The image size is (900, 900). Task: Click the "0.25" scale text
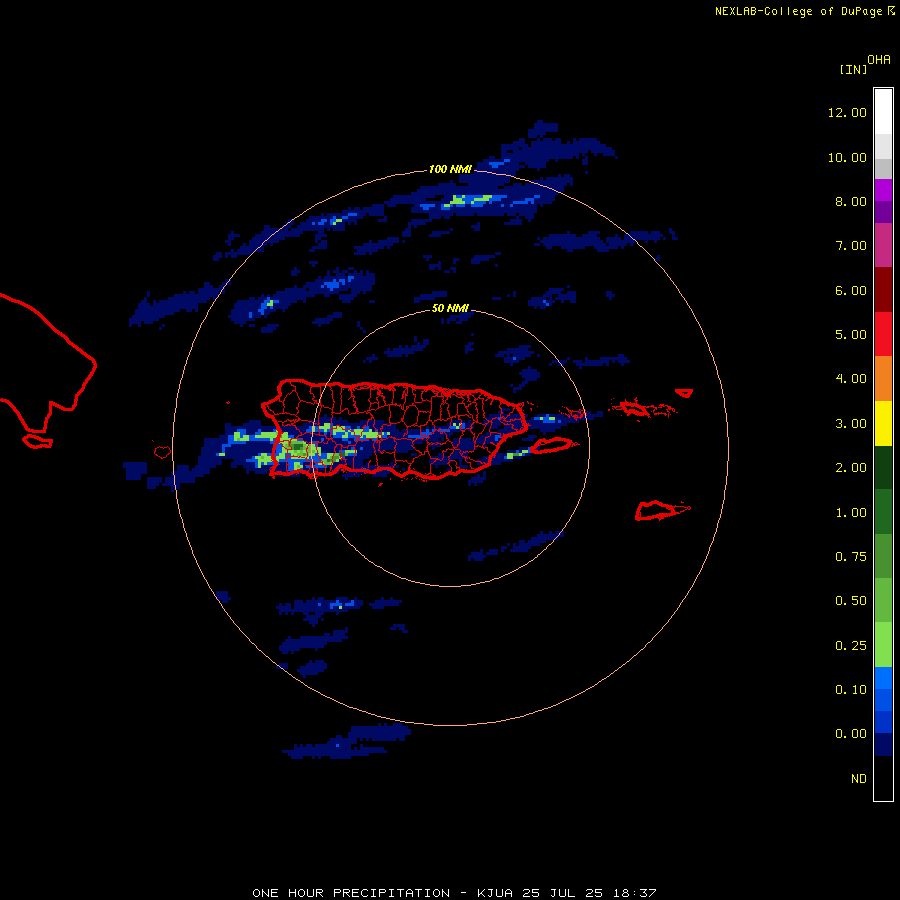point(851,646)
